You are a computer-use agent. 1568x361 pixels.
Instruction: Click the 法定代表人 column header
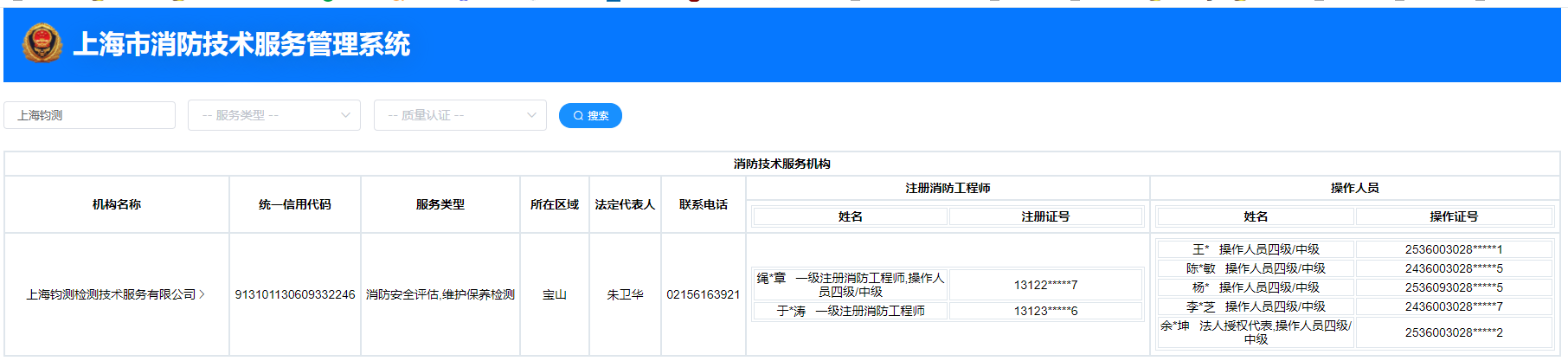point(625,204)
